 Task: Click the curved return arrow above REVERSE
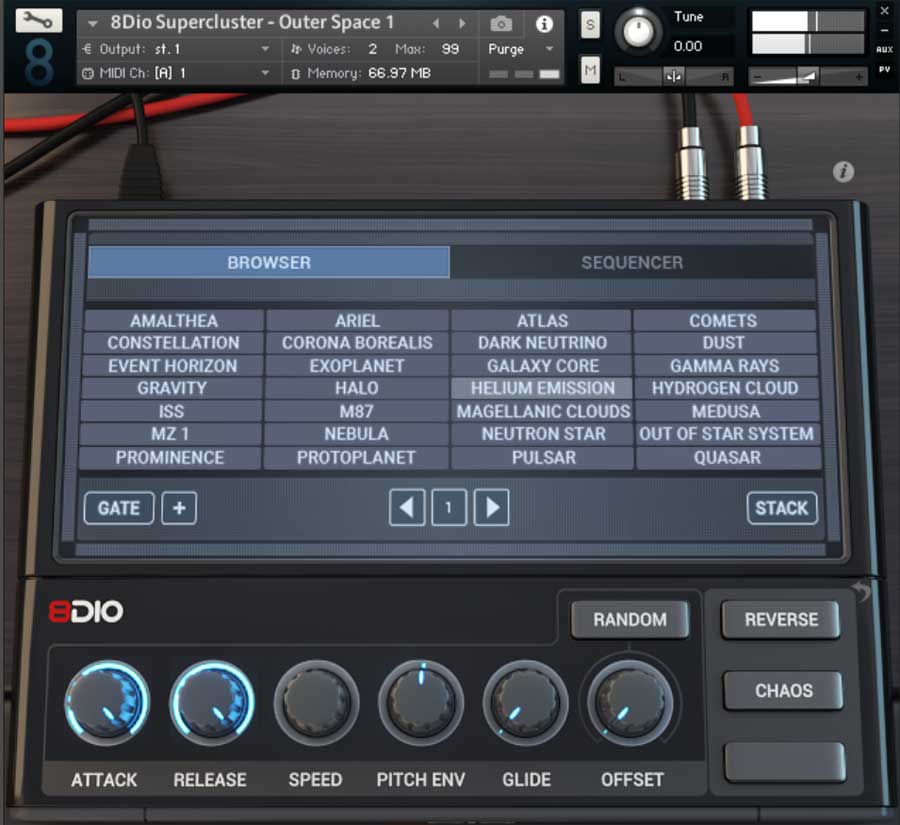(x=860, y=590)
